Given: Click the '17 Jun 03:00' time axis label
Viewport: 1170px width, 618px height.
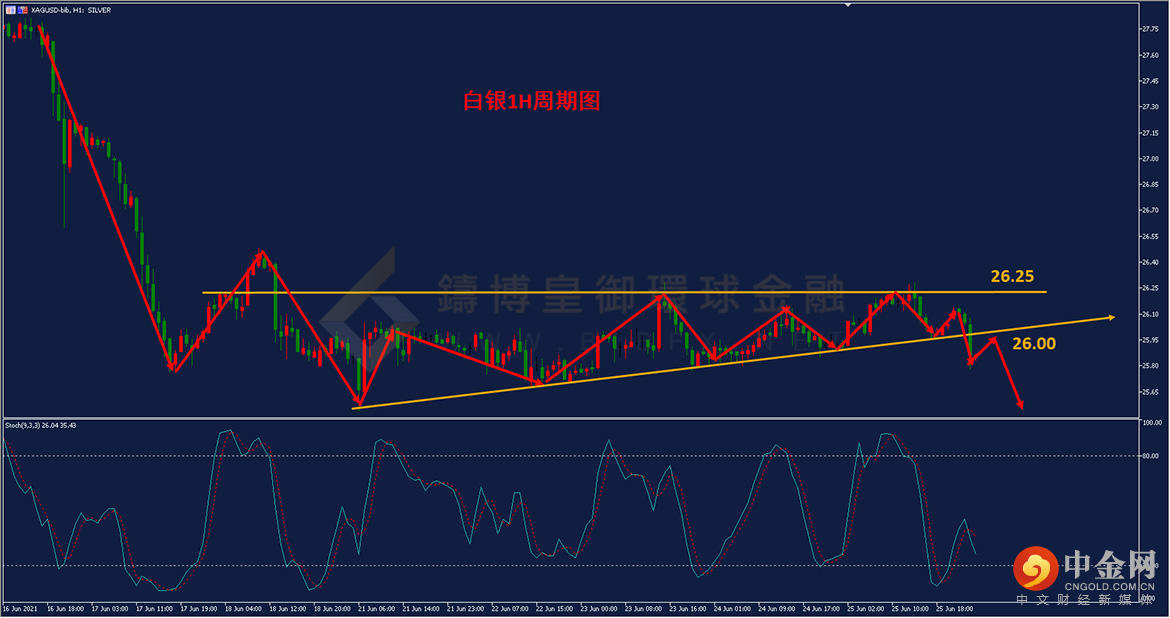Looking at the screenshot, I should point(110,609).
